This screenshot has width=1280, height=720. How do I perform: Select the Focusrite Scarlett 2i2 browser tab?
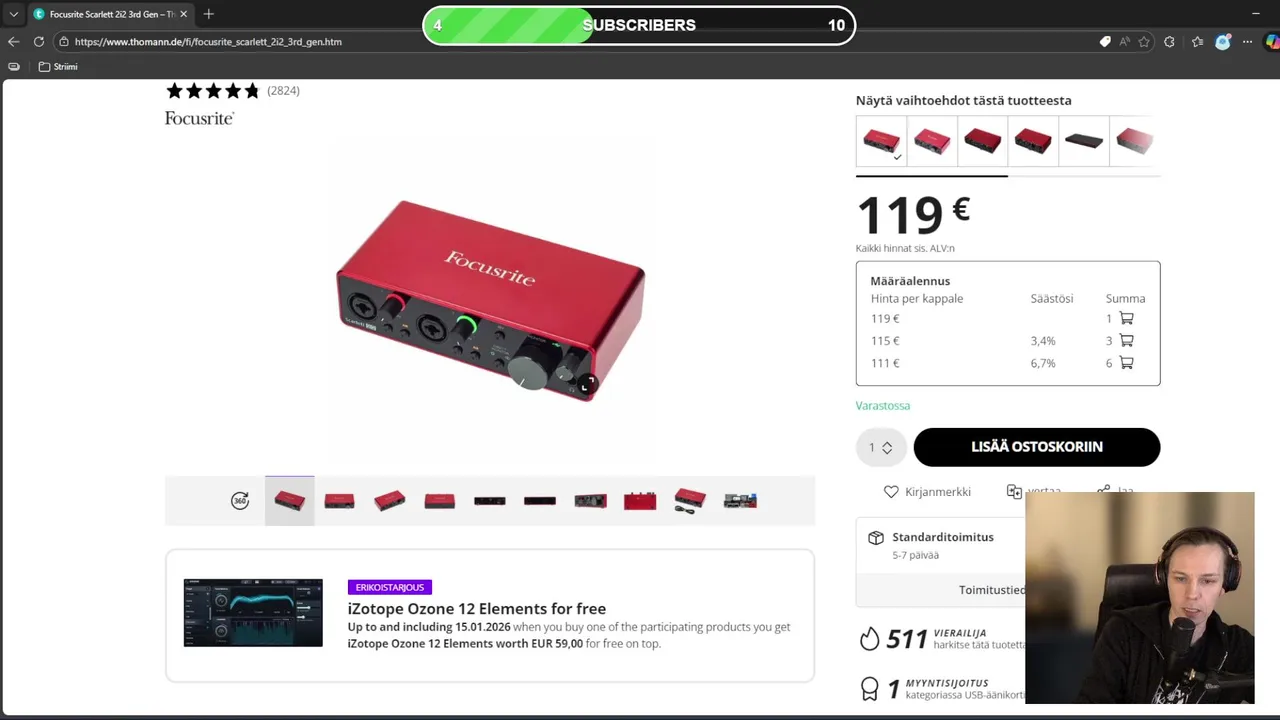coord(108,14)
